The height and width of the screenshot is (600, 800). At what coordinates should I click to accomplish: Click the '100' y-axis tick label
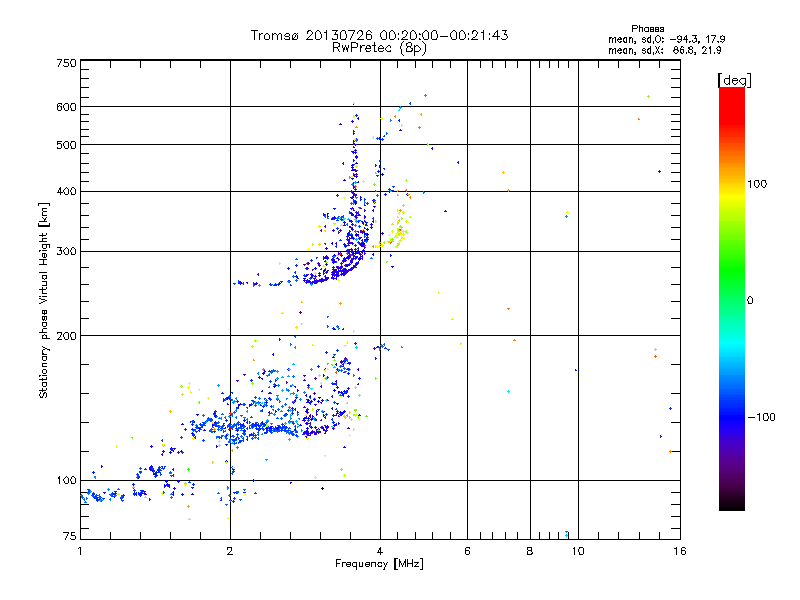tap(66, 481)
